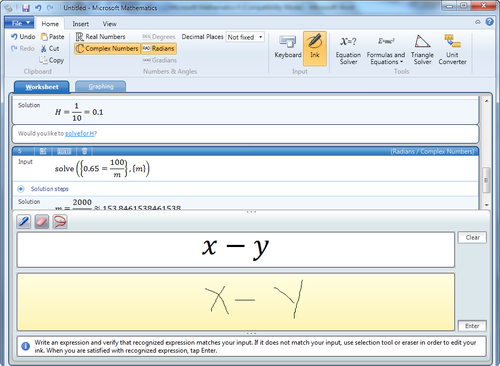Image resolution: width=500 pixels, height=366 pixels.
Task: Enable Real Numbers mode
Action: [101, 37]
